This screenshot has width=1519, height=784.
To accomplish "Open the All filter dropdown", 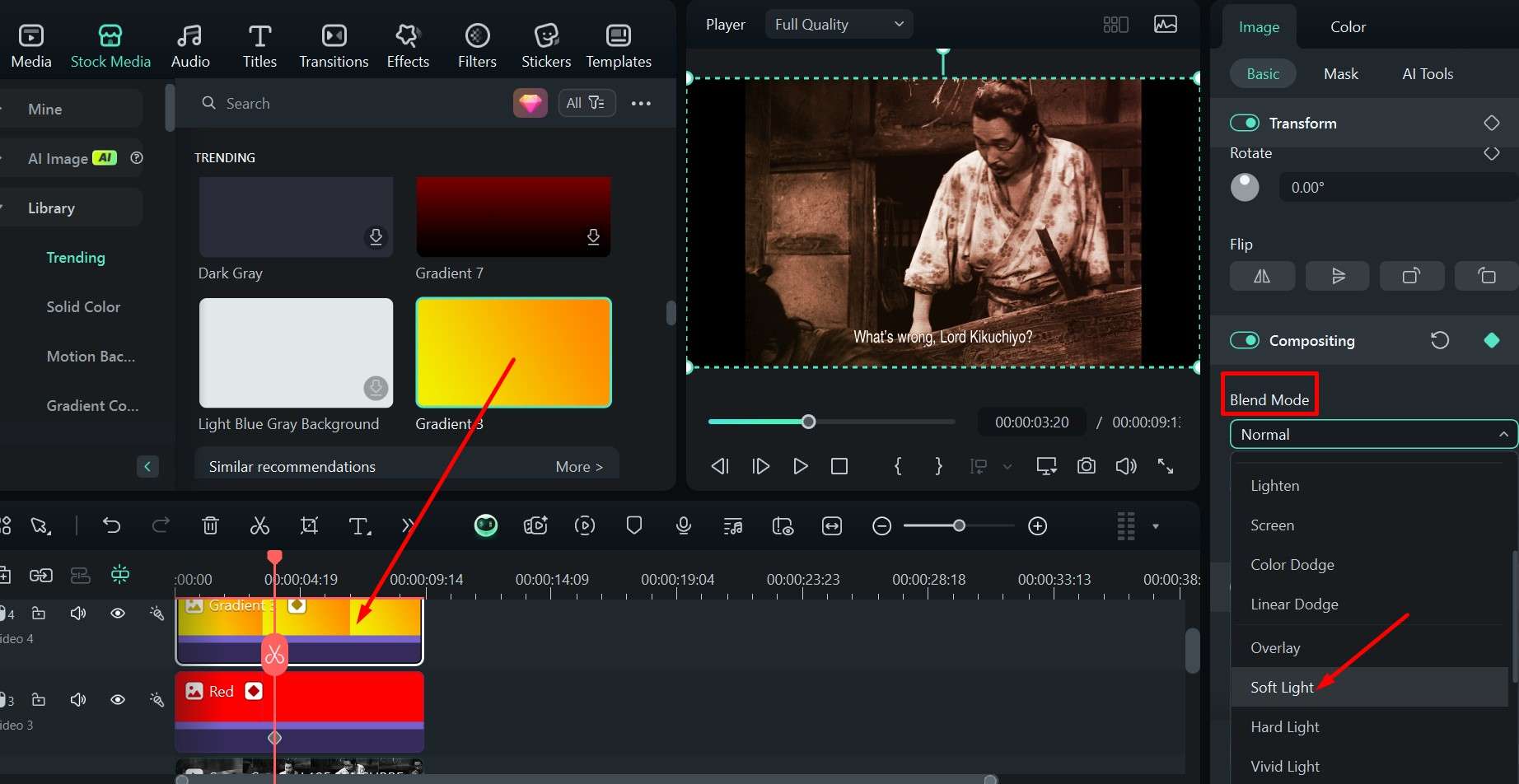I will point(586,103).
